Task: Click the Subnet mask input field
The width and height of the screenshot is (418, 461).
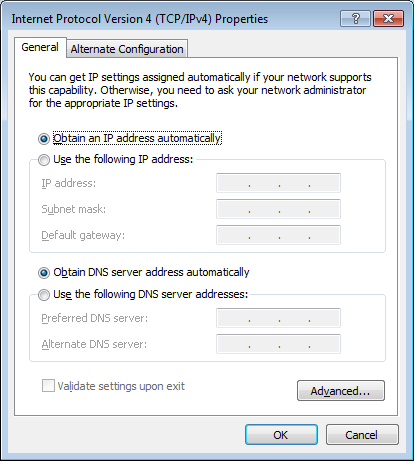Action: coord(278,209)
